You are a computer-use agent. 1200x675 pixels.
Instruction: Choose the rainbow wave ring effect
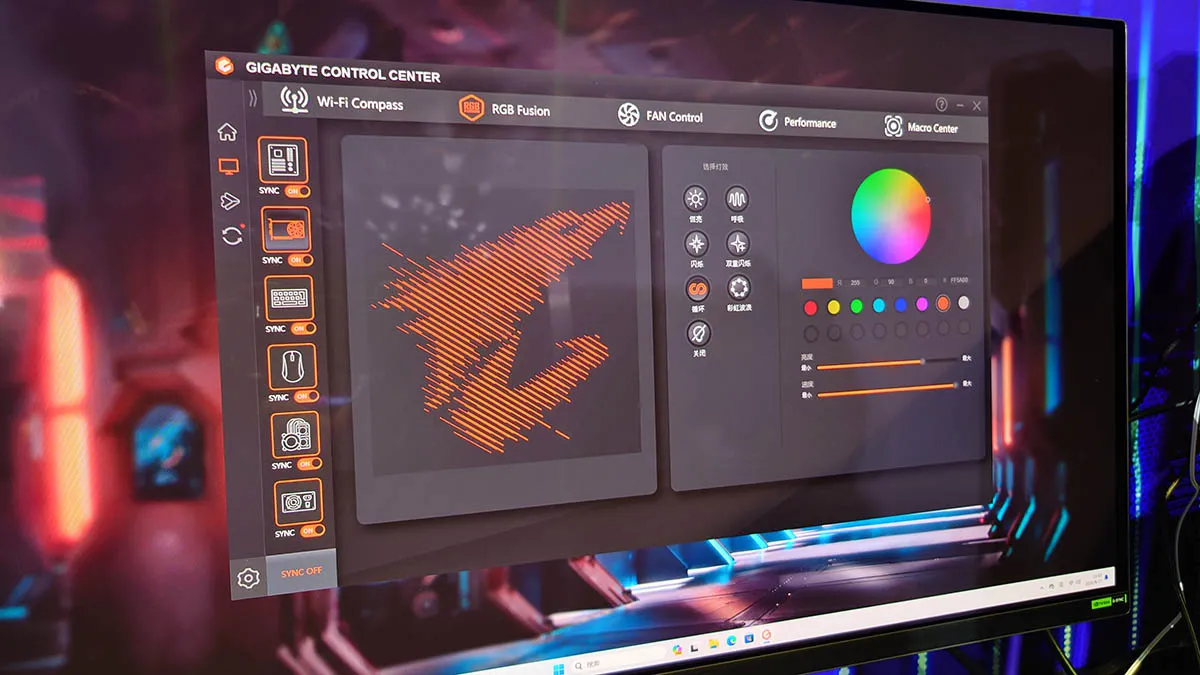(739, 289)
